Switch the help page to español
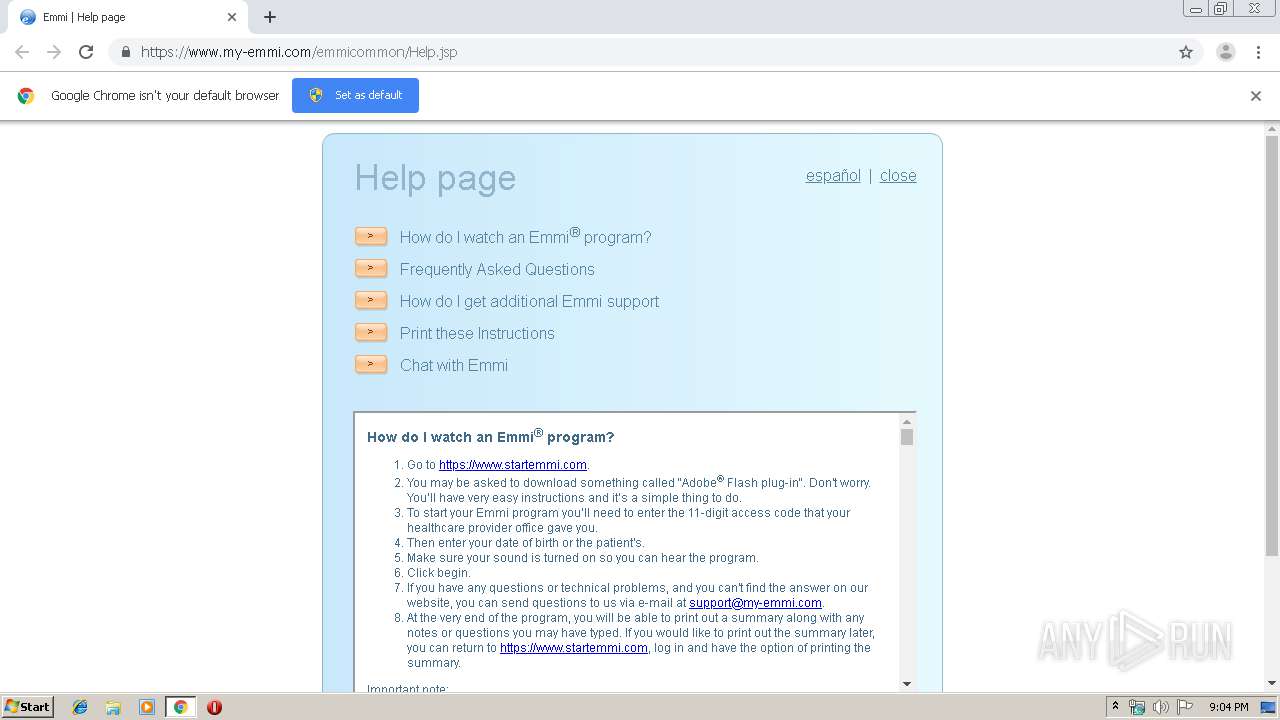This screenshot has height=720, width=1280. pos(833,176)
